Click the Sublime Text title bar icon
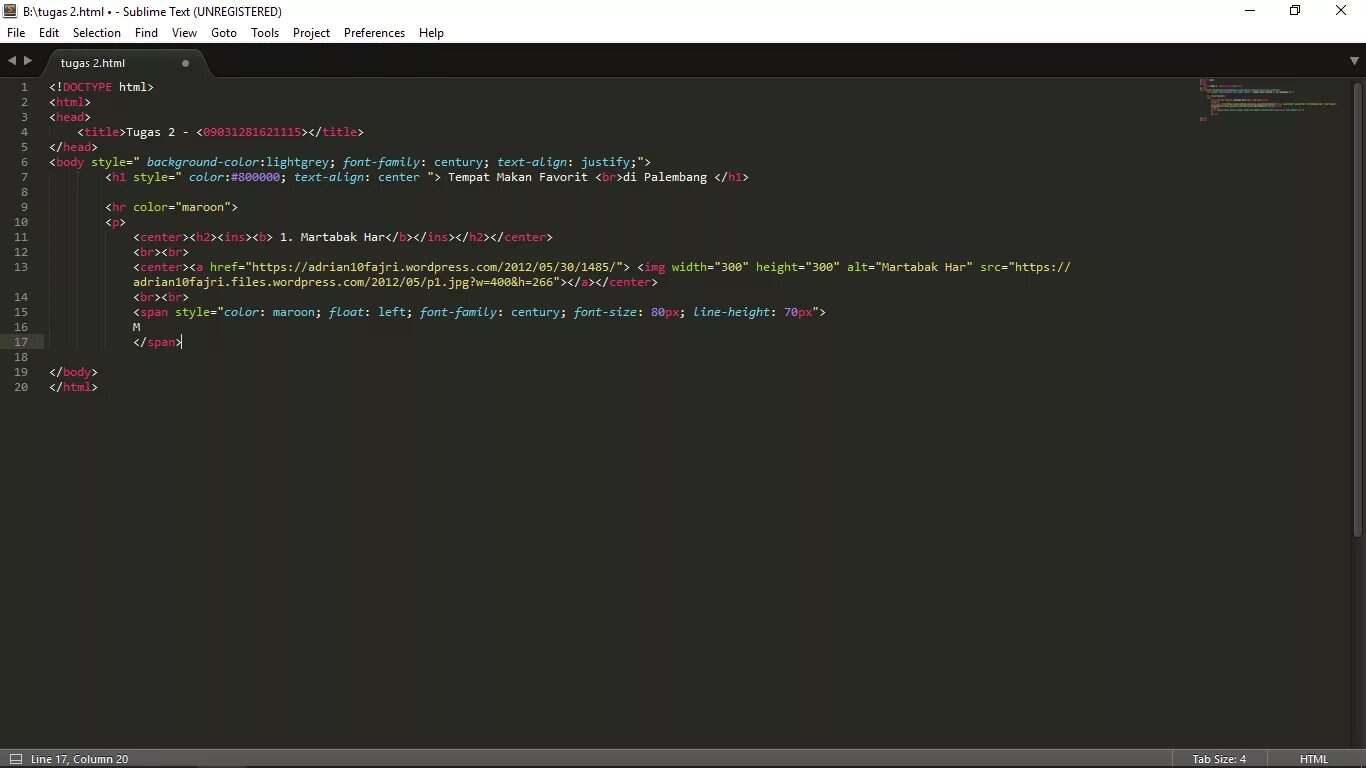 (11, 11)
